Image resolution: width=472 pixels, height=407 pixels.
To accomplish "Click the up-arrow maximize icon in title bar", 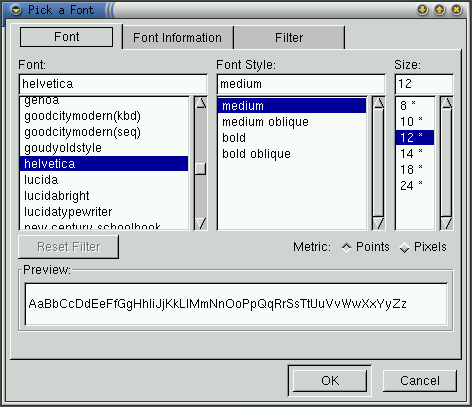I will (x=440, y=10).
